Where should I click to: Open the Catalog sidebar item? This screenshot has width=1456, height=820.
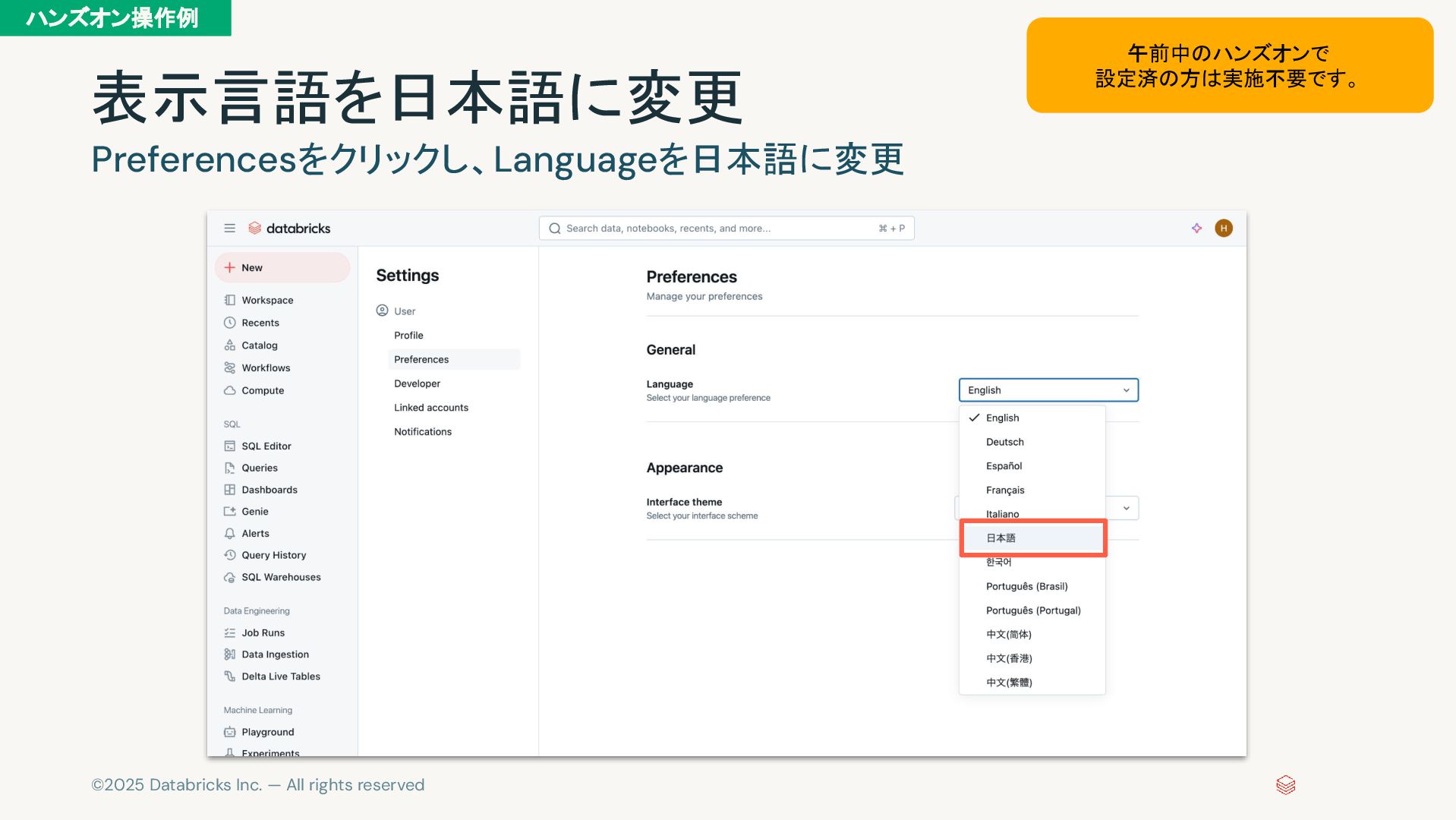click(x=259, y=345)
